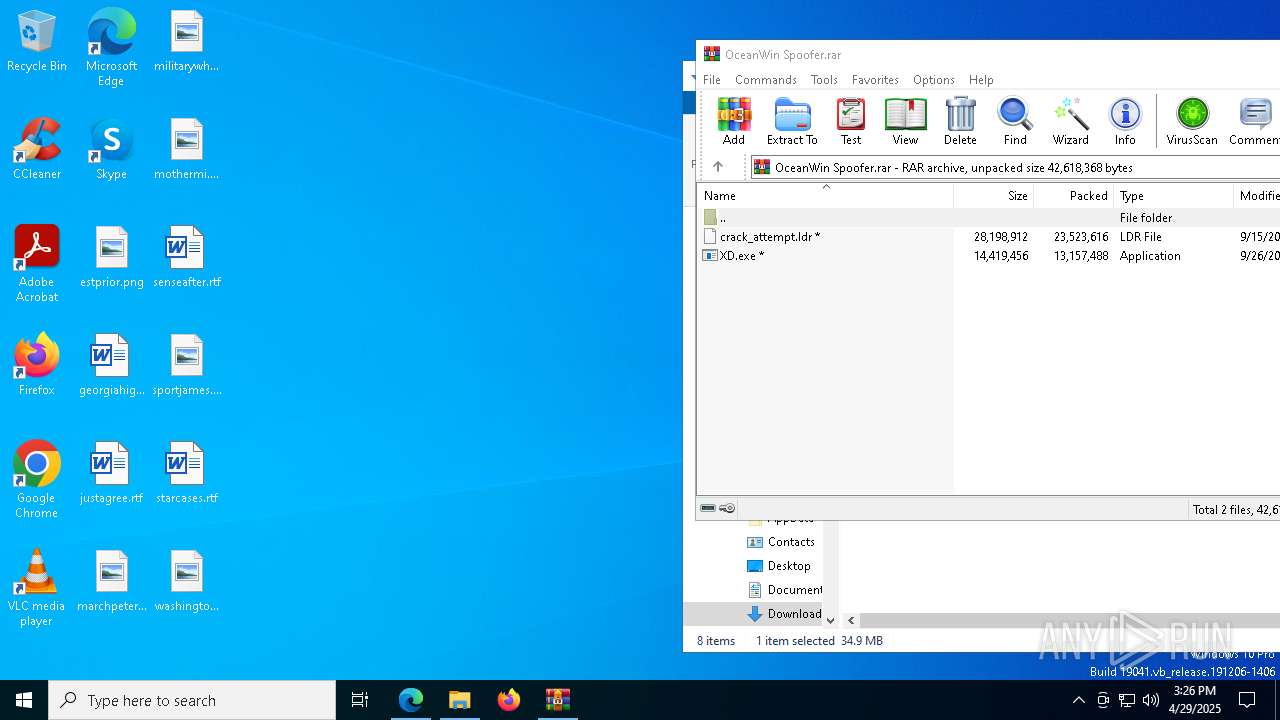Click the drive icon in WinRAR status bar
Image resolution: width=1280 pixels, height=720 pixels.
[708, 508]
